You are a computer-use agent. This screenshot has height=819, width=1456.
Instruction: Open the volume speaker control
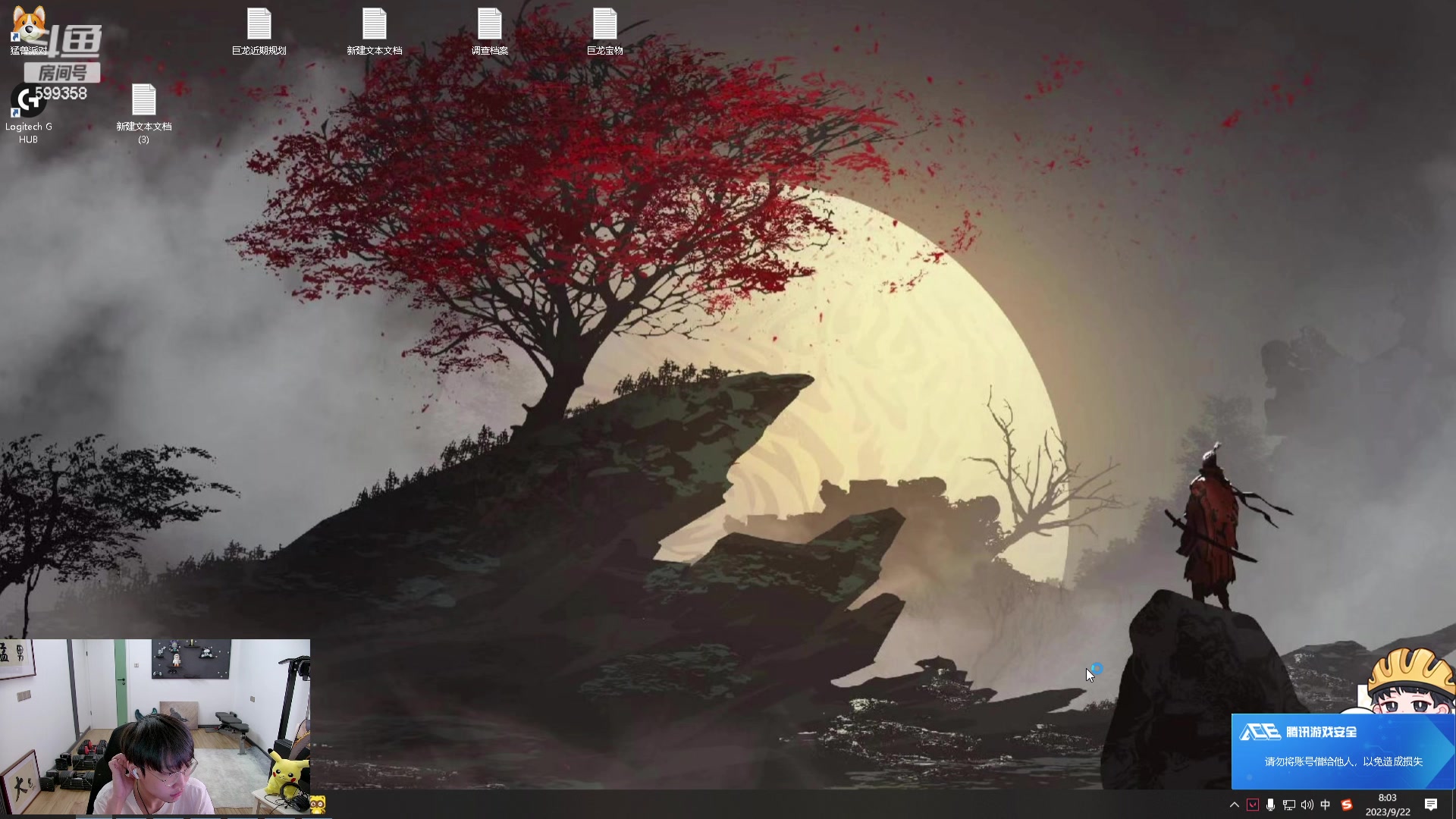[1307, 805]
